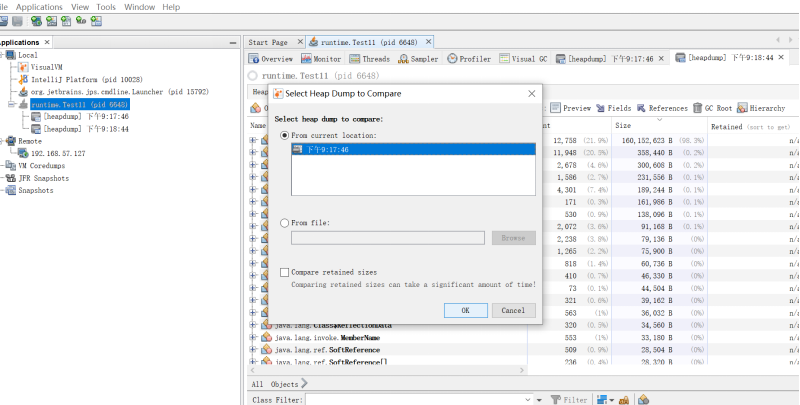Viewport: 800px width, 405px height.
Task: Open the View menu
Action: click(80, 7)
